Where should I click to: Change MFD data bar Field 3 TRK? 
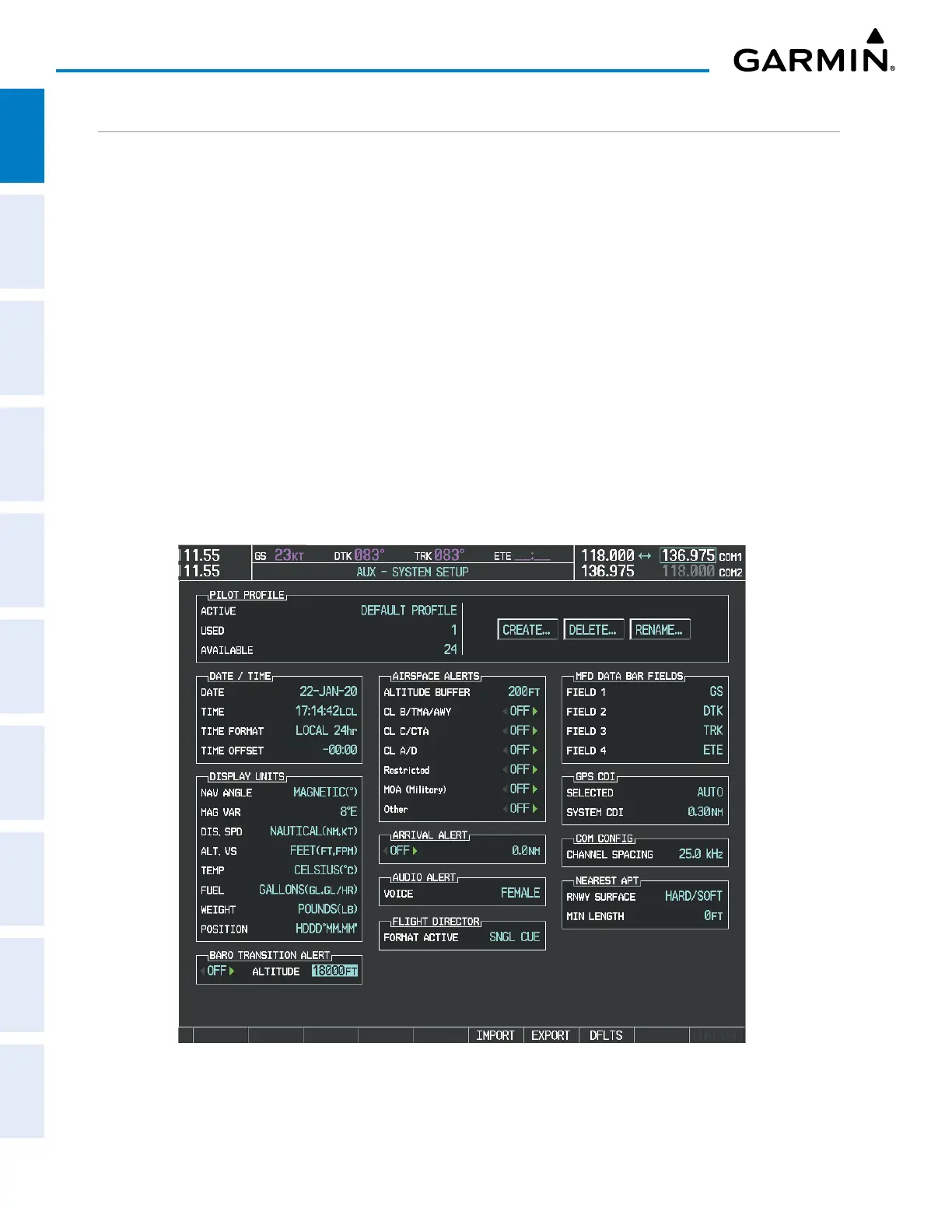pyautogui.click(x=713, y=730)
